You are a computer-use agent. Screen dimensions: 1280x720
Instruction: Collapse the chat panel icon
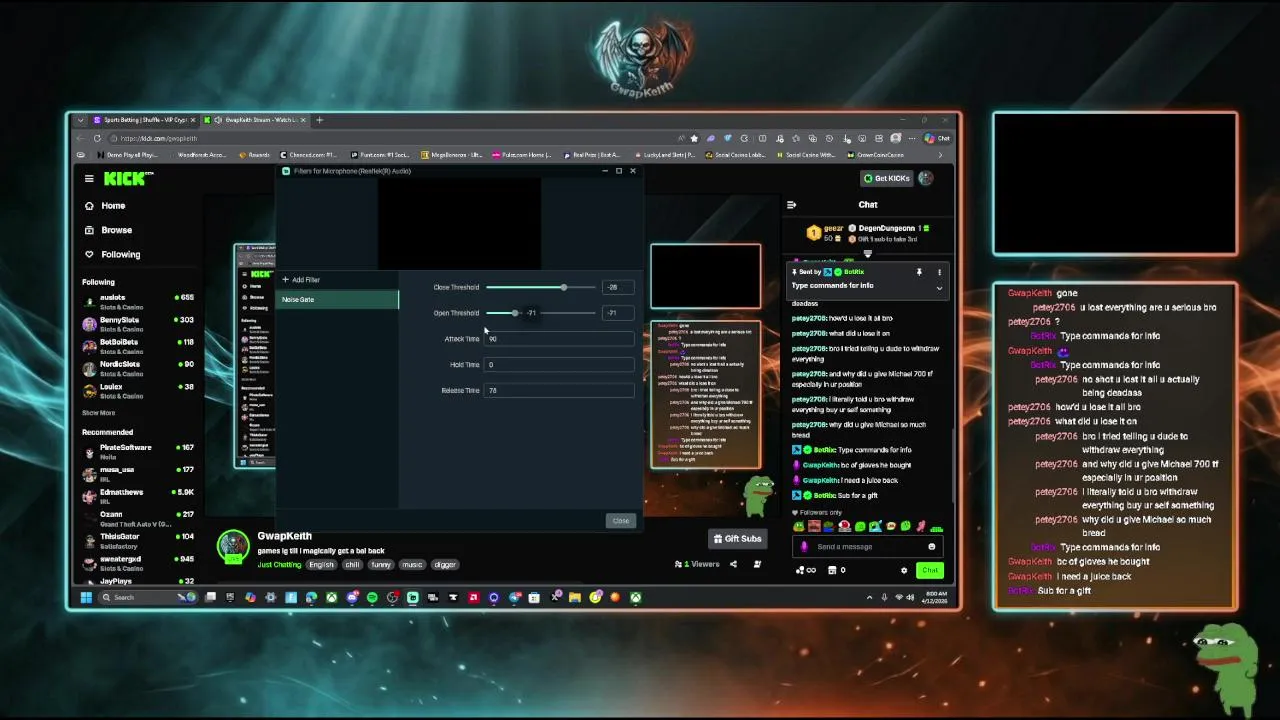(791, 205)
